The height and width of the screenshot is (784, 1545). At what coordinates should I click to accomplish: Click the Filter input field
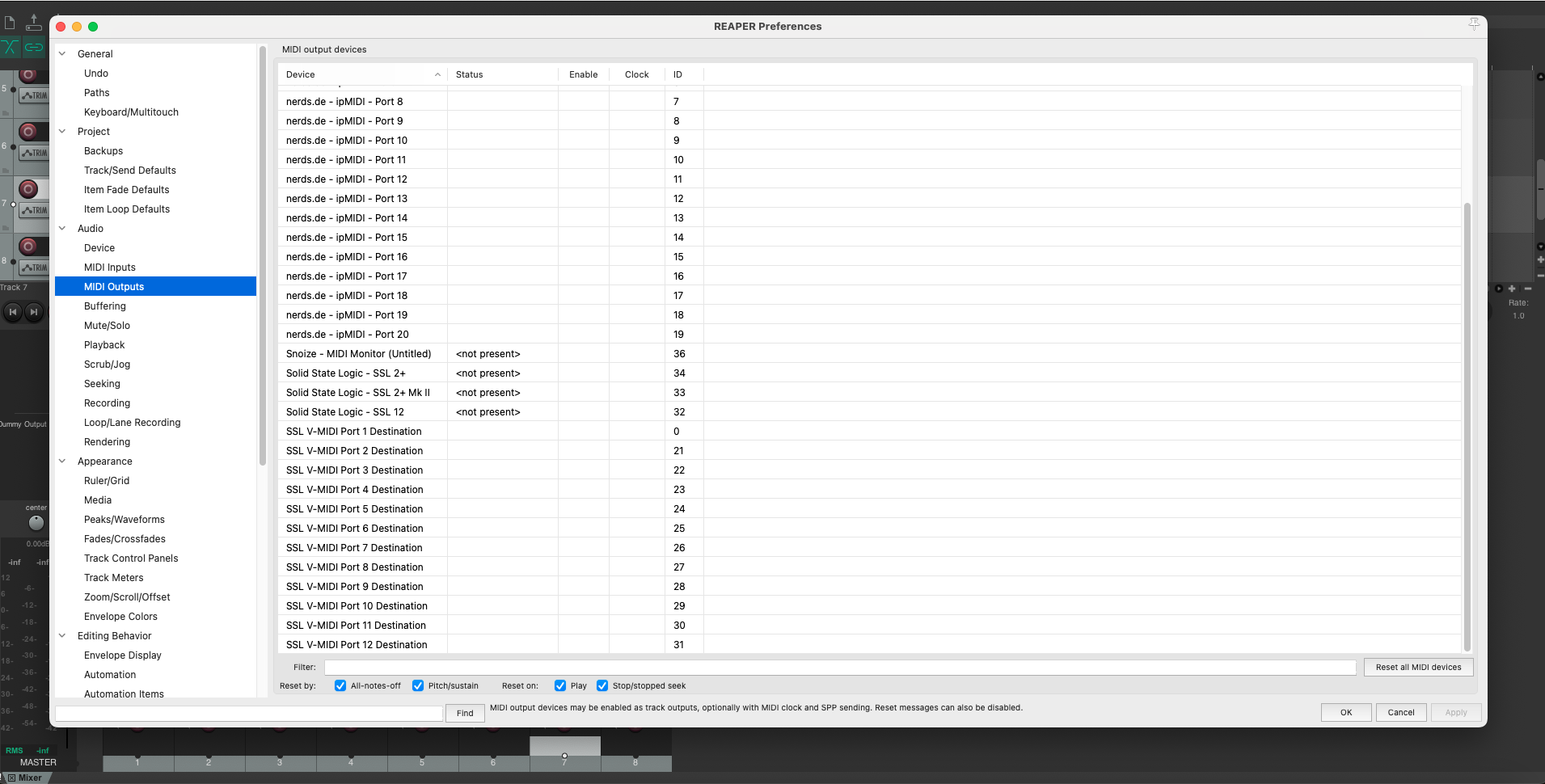point(840,667)
